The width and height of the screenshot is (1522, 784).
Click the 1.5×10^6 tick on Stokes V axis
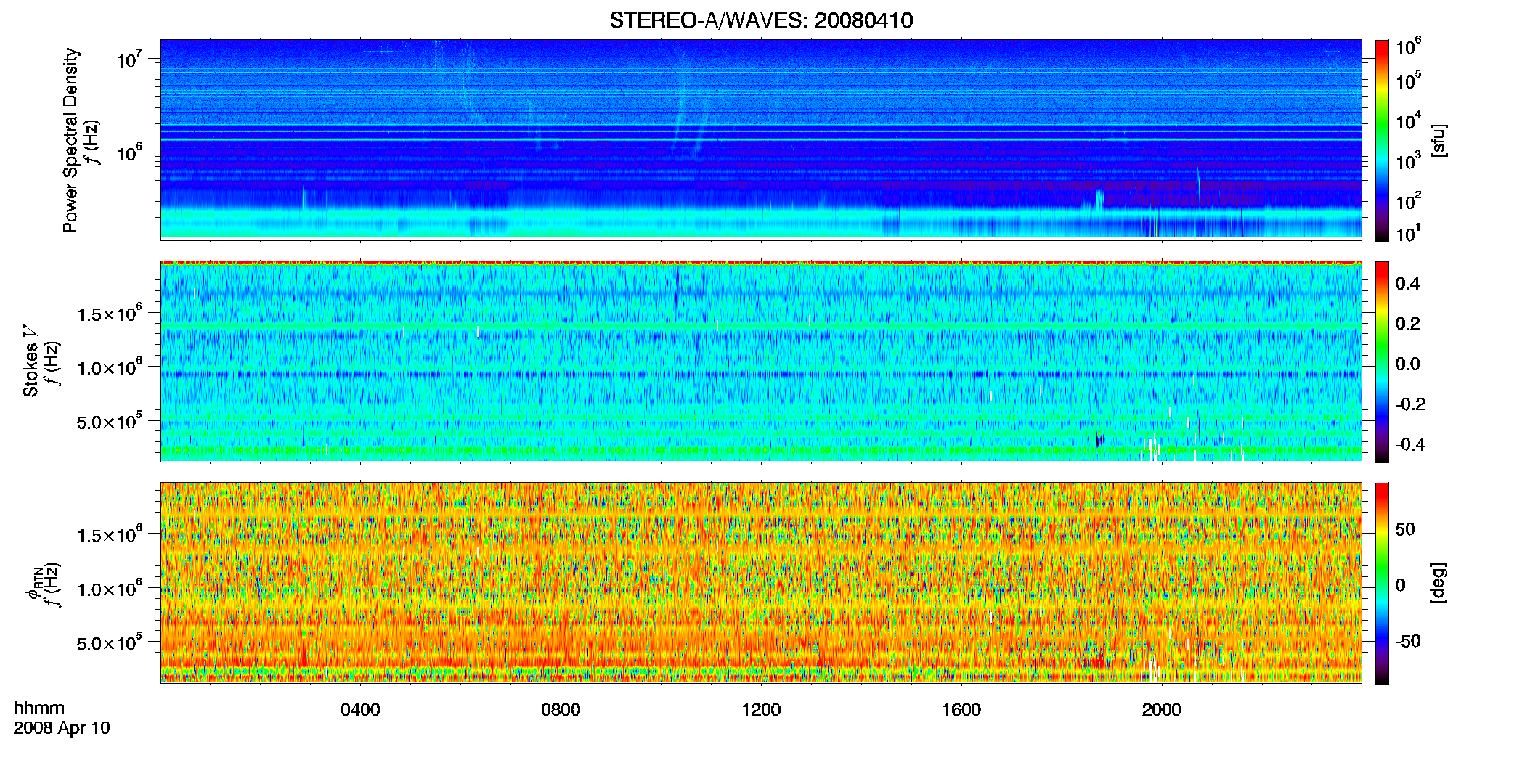tap(110, 313)
